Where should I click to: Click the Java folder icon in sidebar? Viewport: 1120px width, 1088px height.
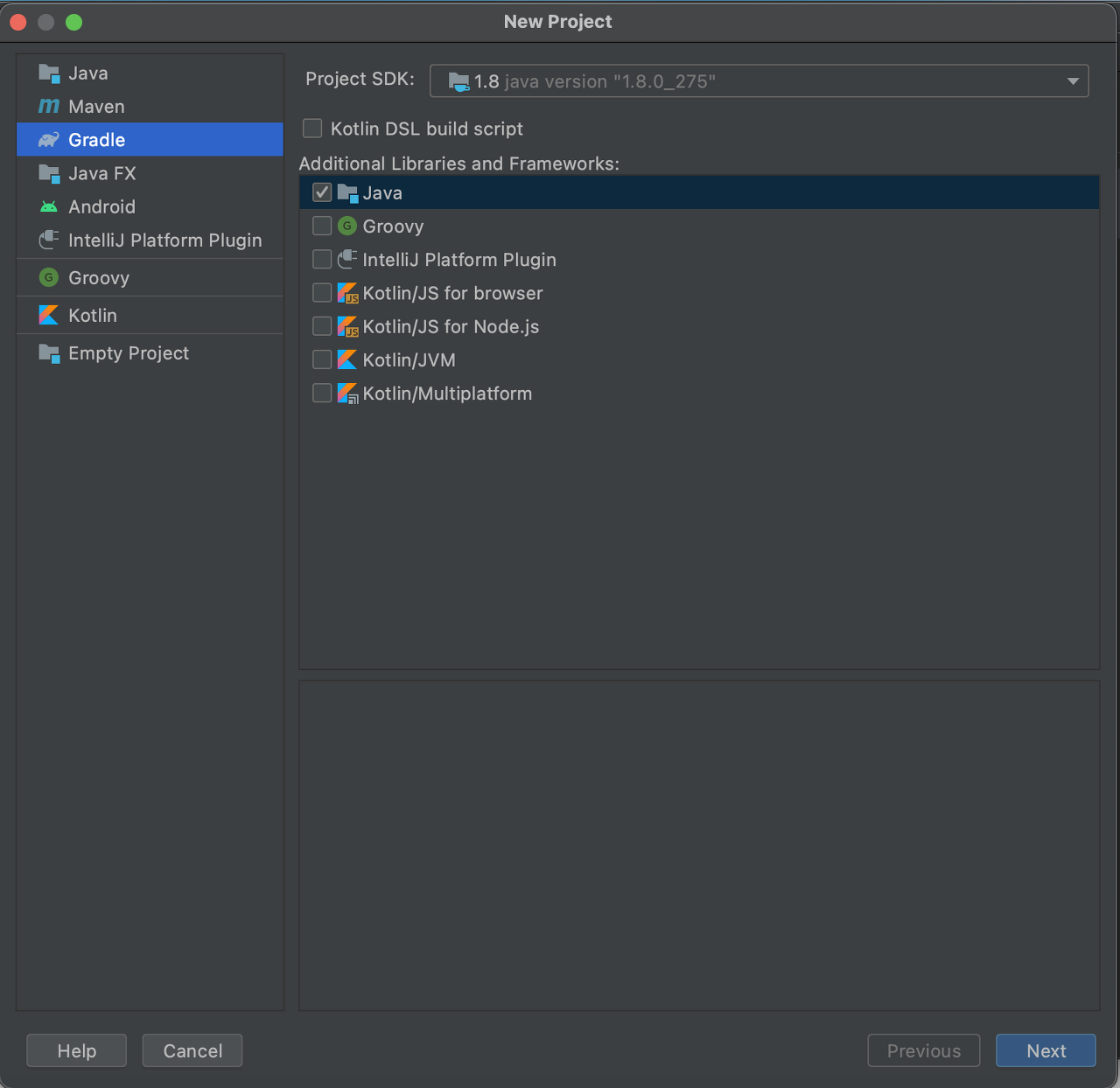pyautogui.click(x=49, y=73)
